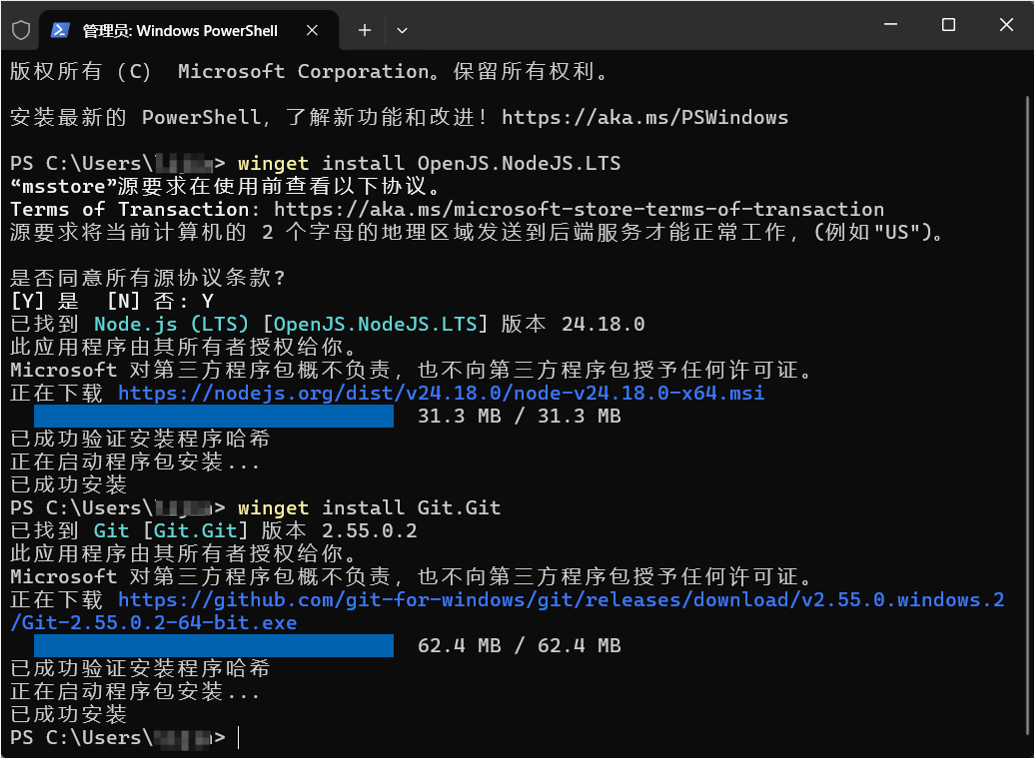The width and height of the screenshot is (1034, 758).
Task: Select the 管理员: Windows PowerShell tab
Action: pyautogui.click(x=189, y=30)
